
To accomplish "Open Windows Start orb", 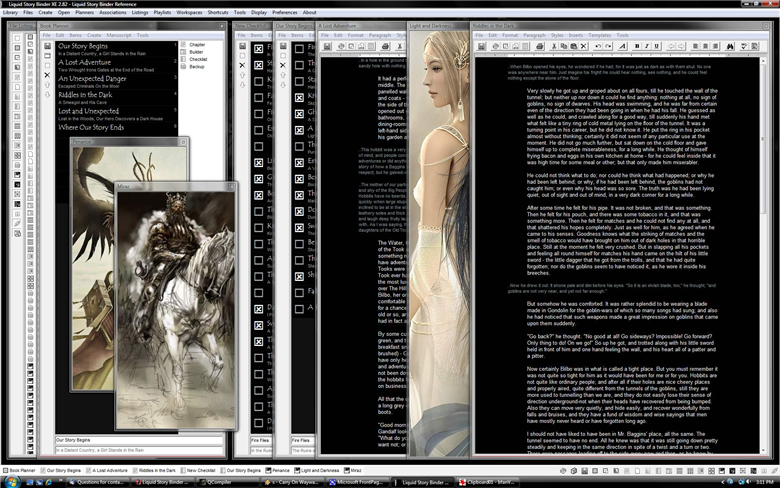I will (x=12, y=482).
